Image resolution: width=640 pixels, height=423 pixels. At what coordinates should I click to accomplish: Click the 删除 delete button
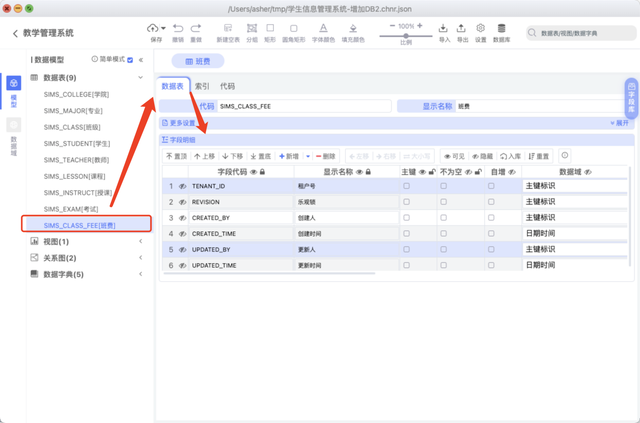326,156
